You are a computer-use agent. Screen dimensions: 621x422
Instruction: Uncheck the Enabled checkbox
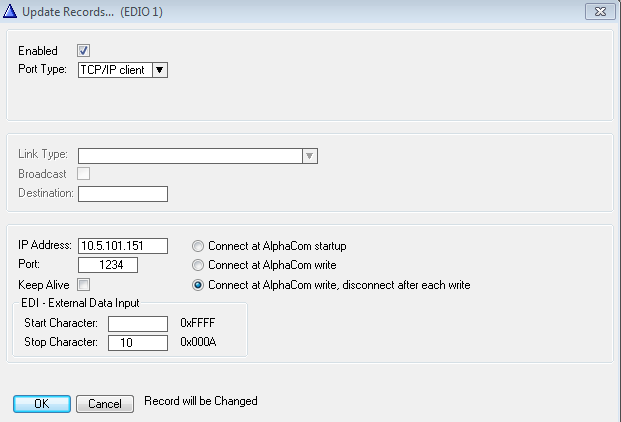[x=83, y=50]
